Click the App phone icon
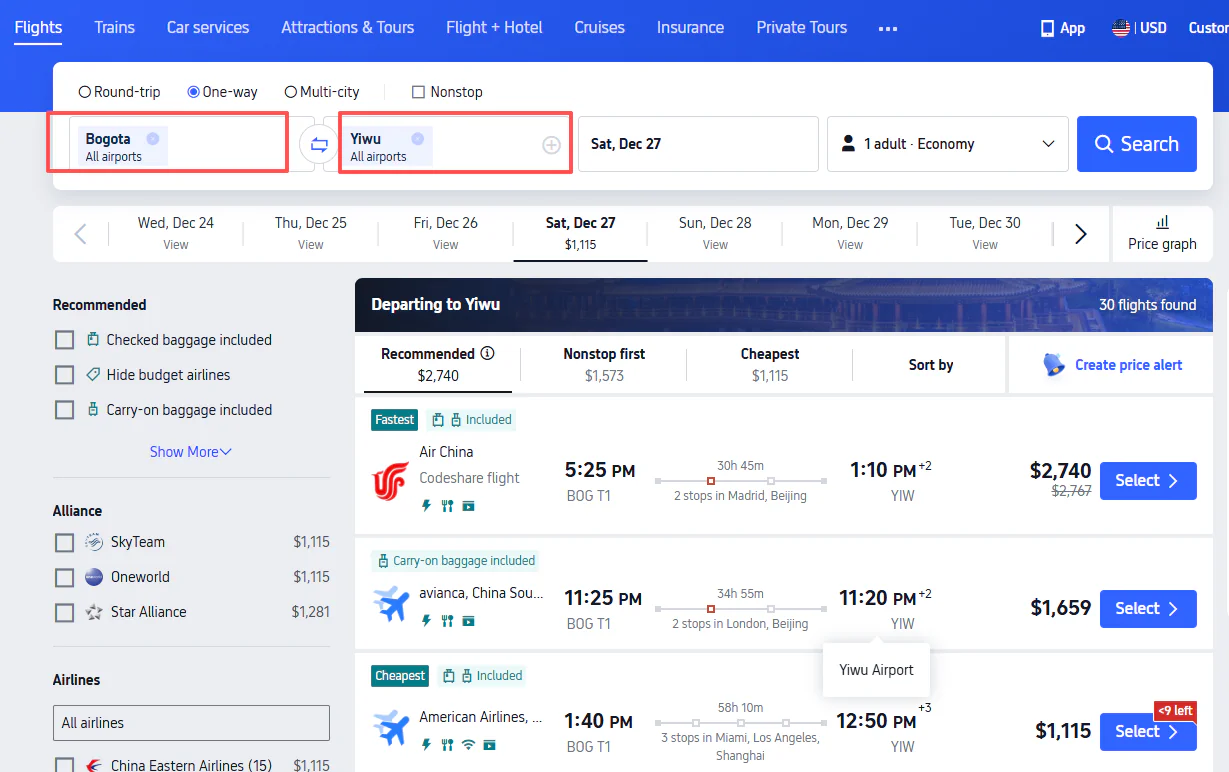Image resolution: width=1229 pixels, height=772 pixels. tap(1047, 28)
